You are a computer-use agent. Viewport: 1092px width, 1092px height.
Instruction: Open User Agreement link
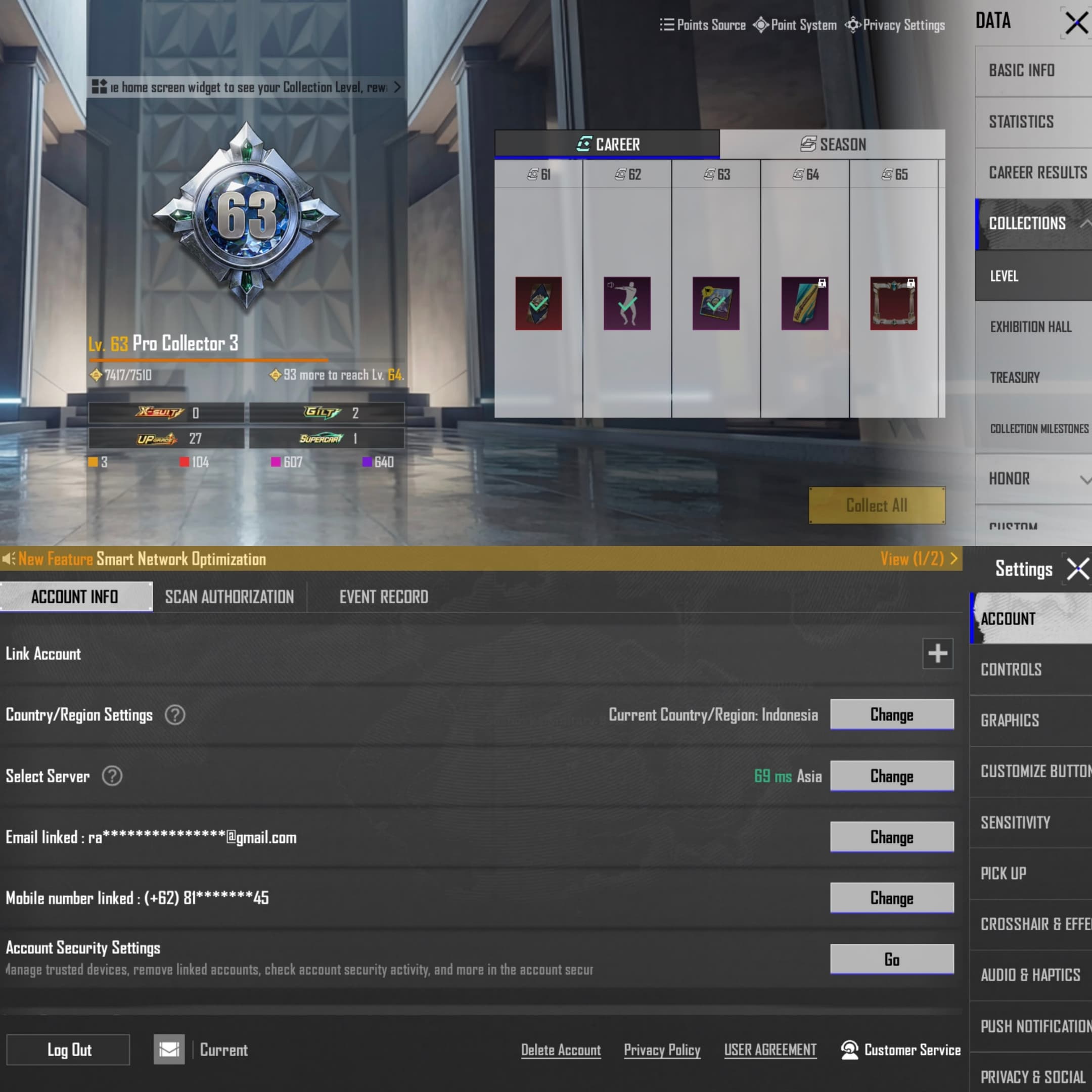coord(770,1050)
